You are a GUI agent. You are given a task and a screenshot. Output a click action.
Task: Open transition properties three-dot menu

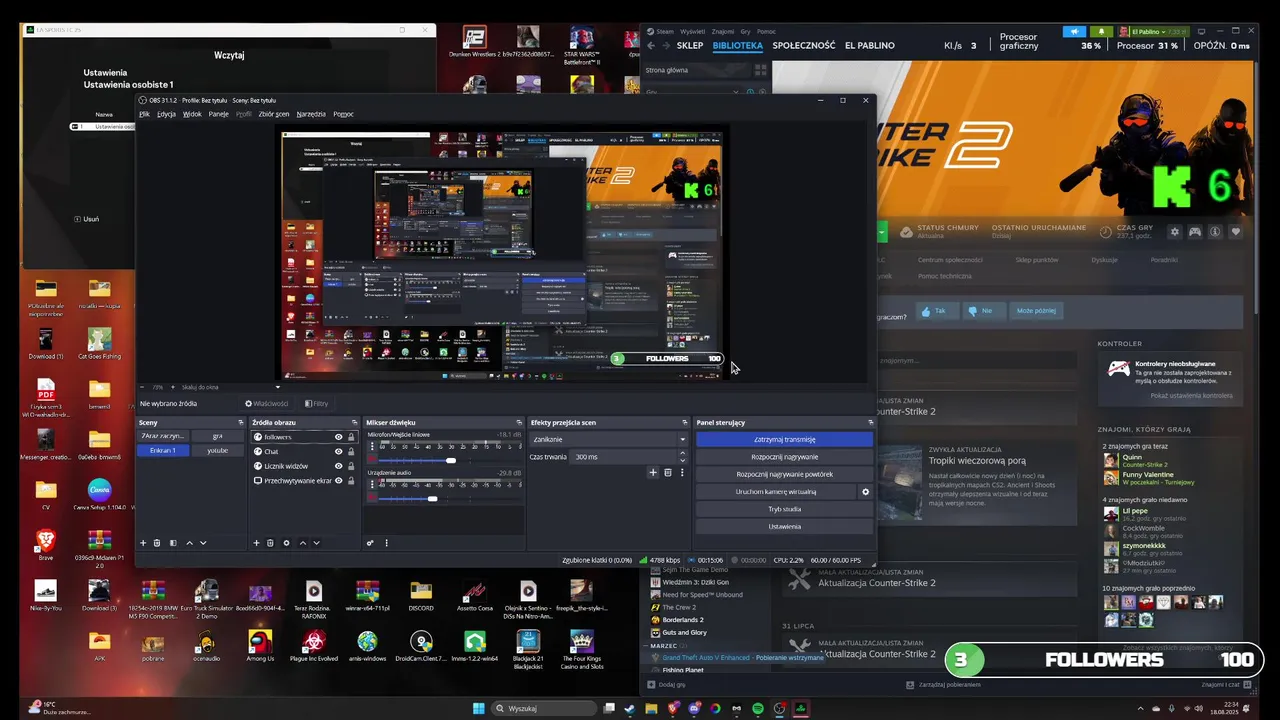coord(682,473)
